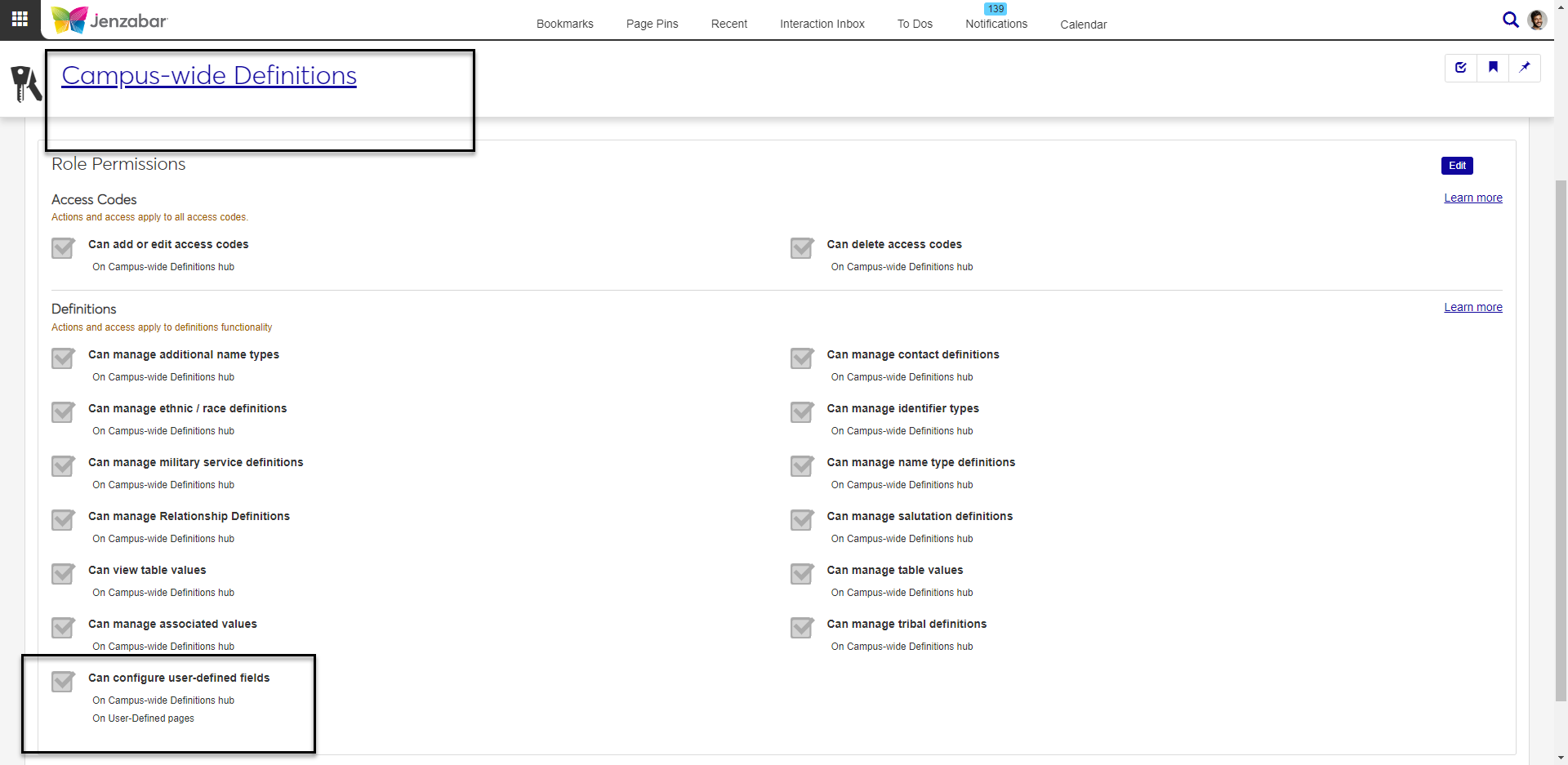Go to Interaction Inbox

coord(822,24)
